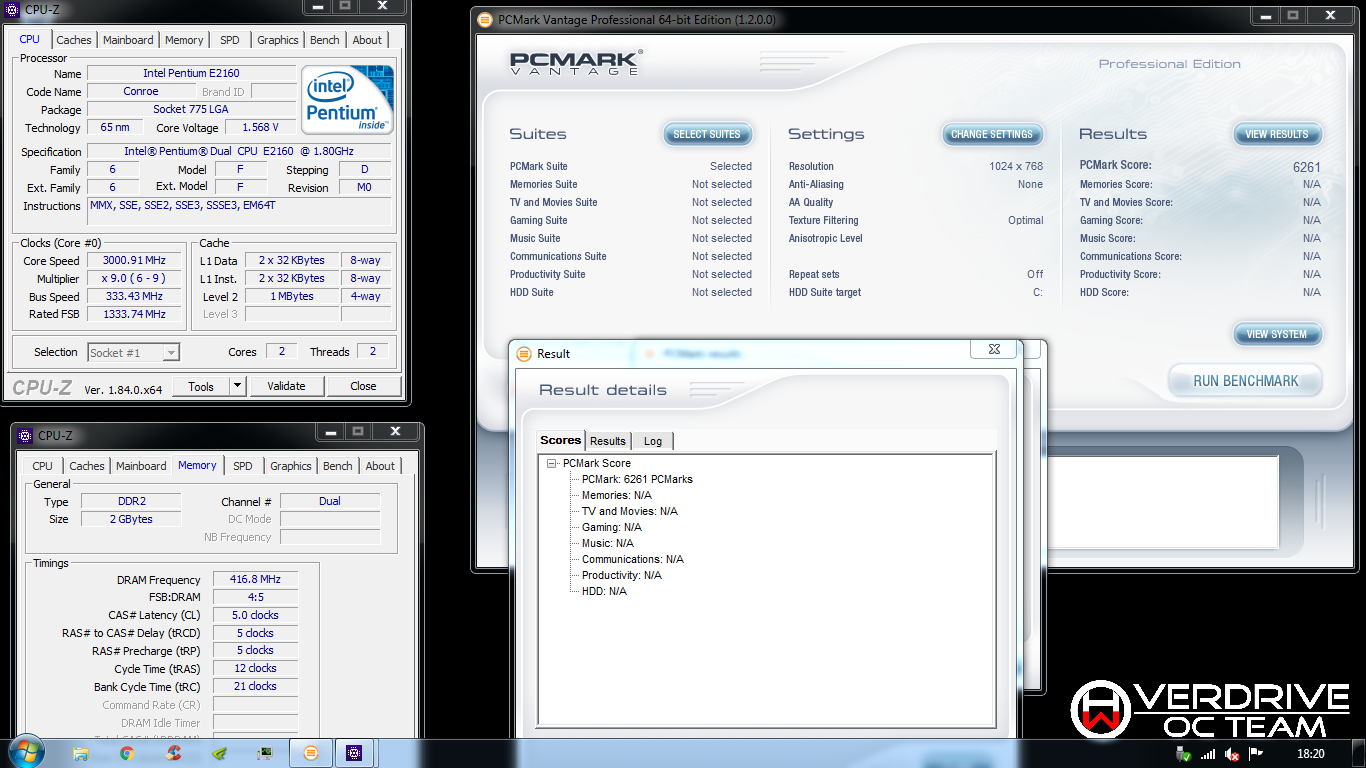This screenshot has width=1366, height=768.
Task: Open the About tab in the top CPU-Z window
Action: coord(367,40)
